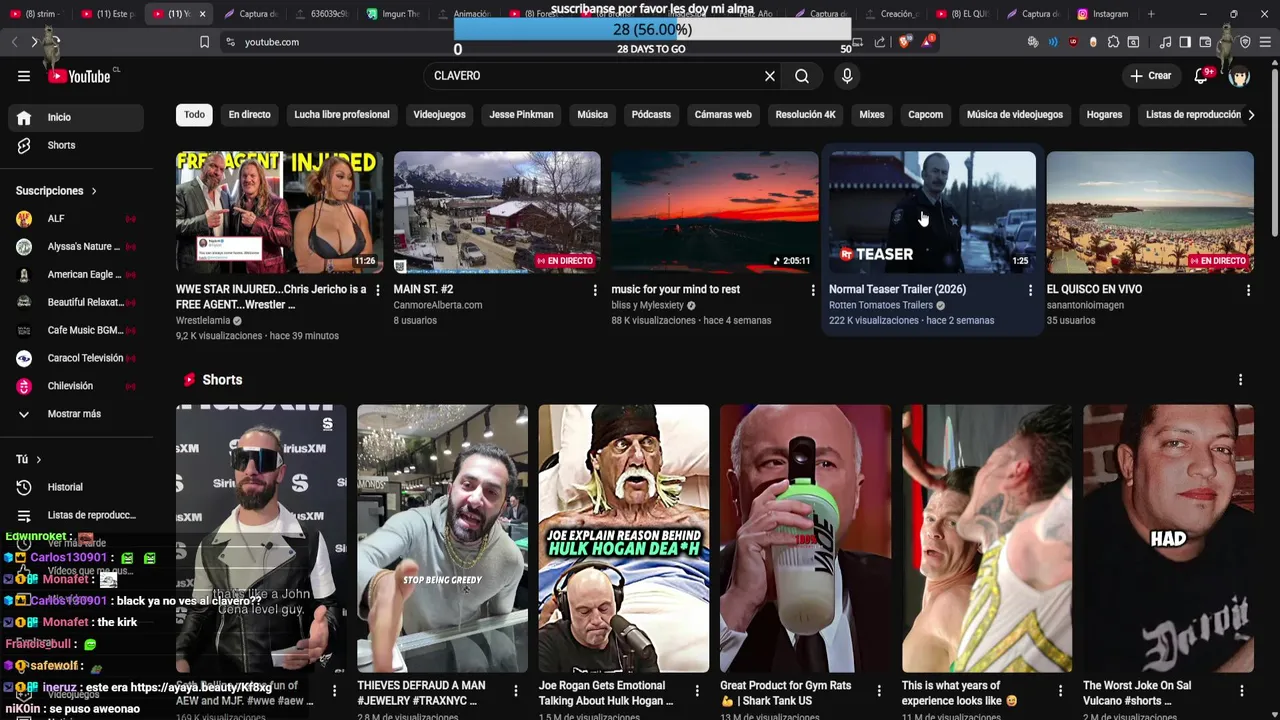
Task: Click the Crear button
Action: pyautogui.click(x=1150, y=76)
